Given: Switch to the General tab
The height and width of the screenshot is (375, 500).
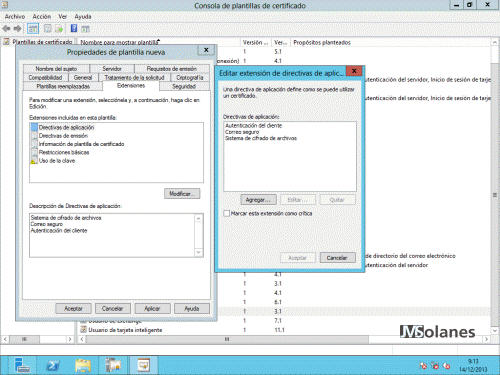Looking at the screenshot, I should (83, 77).
